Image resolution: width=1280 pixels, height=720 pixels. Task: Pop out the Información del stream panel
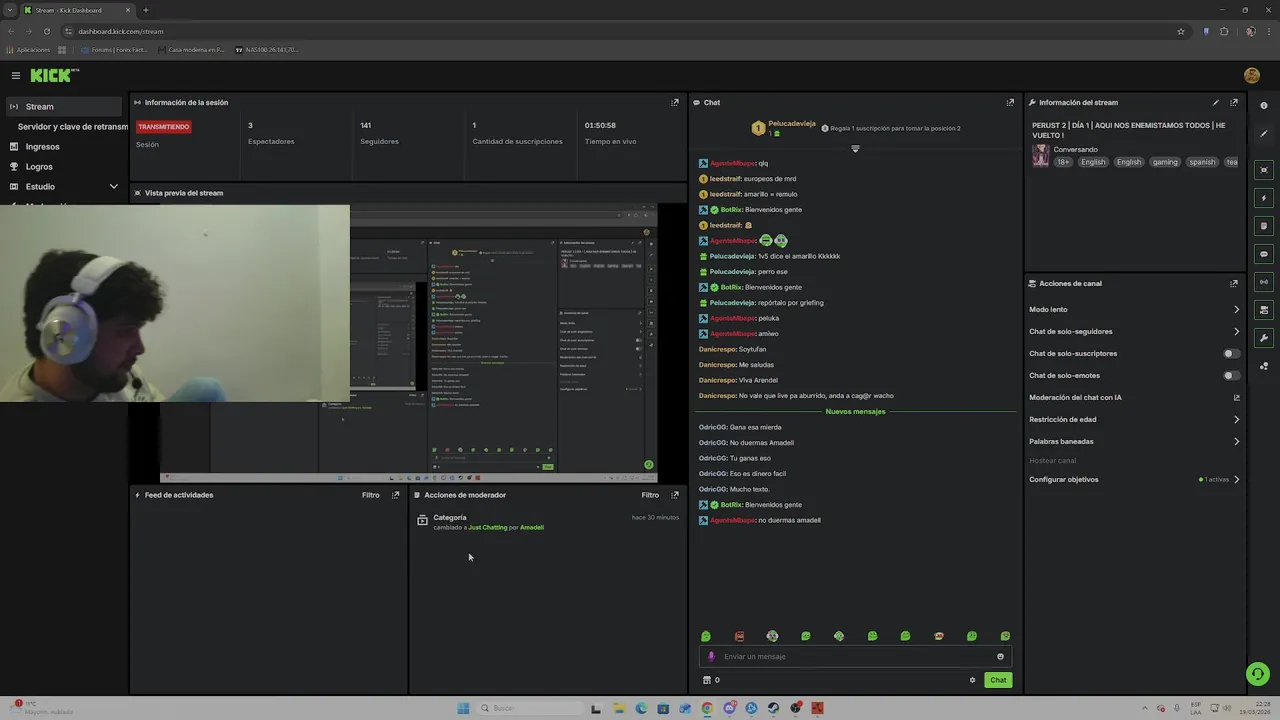pyautogui.click(x=1234, y=102)
